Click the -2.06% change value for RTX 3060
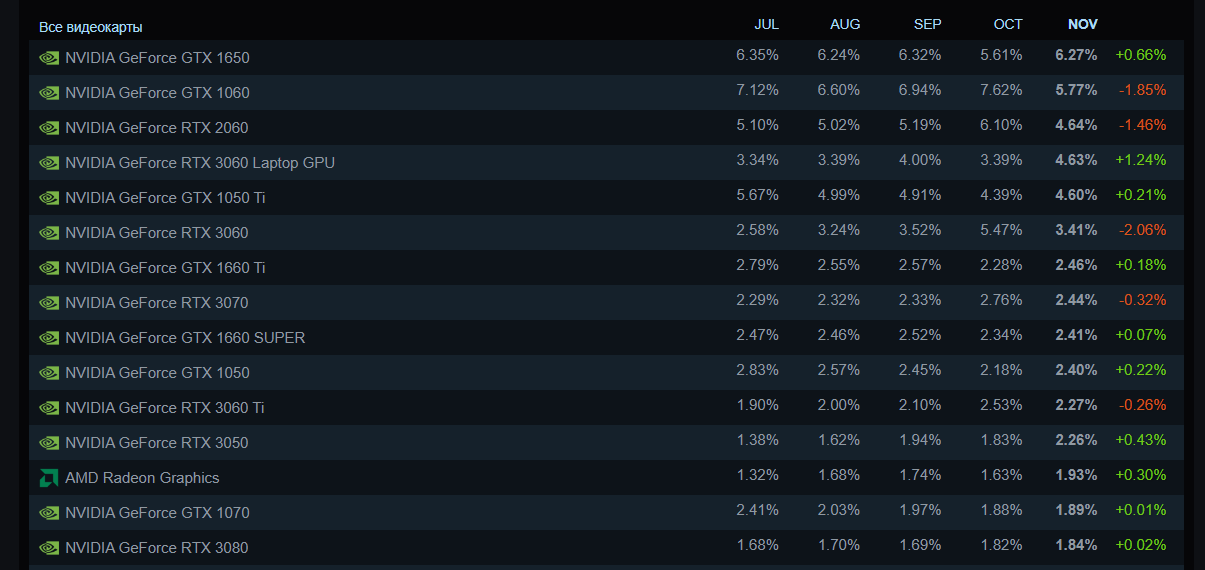The width and height of the screenshot is (1205, 570). point(1142,230)
